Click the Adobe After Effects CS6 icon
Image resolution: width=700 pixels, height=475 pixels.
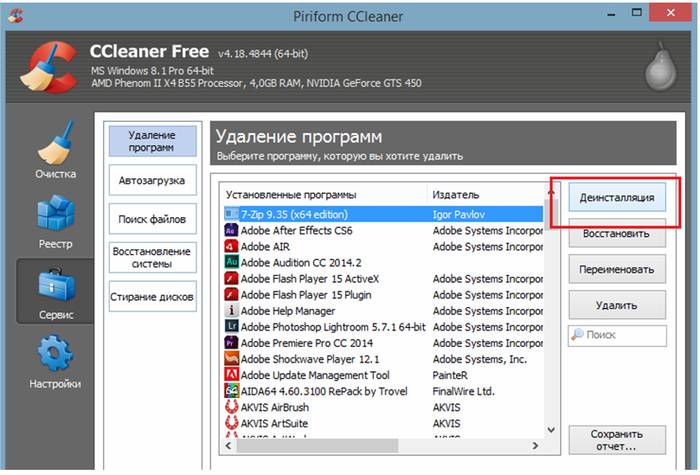click(231, 230)
